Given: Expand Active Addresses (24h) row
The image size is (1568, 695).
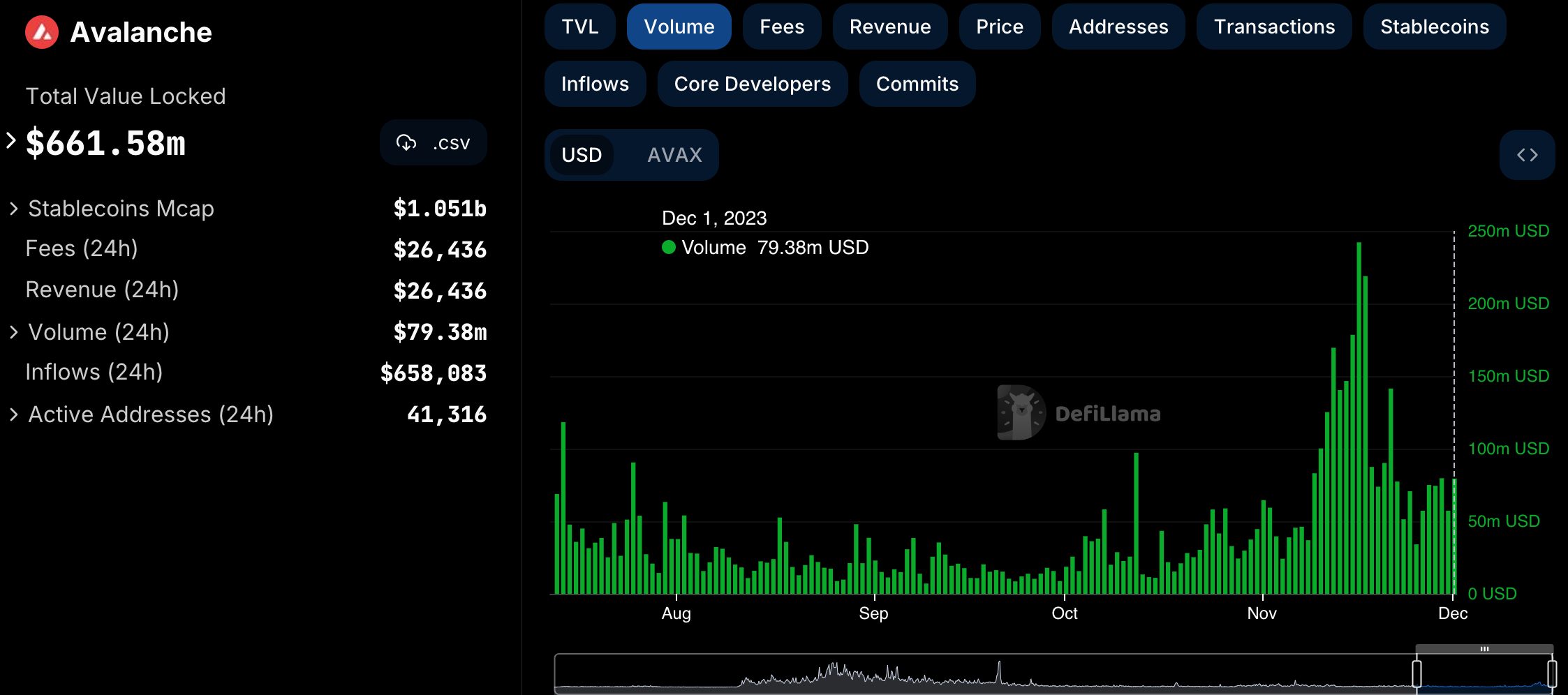Looking at the screenshot, I should coord(14,414).
